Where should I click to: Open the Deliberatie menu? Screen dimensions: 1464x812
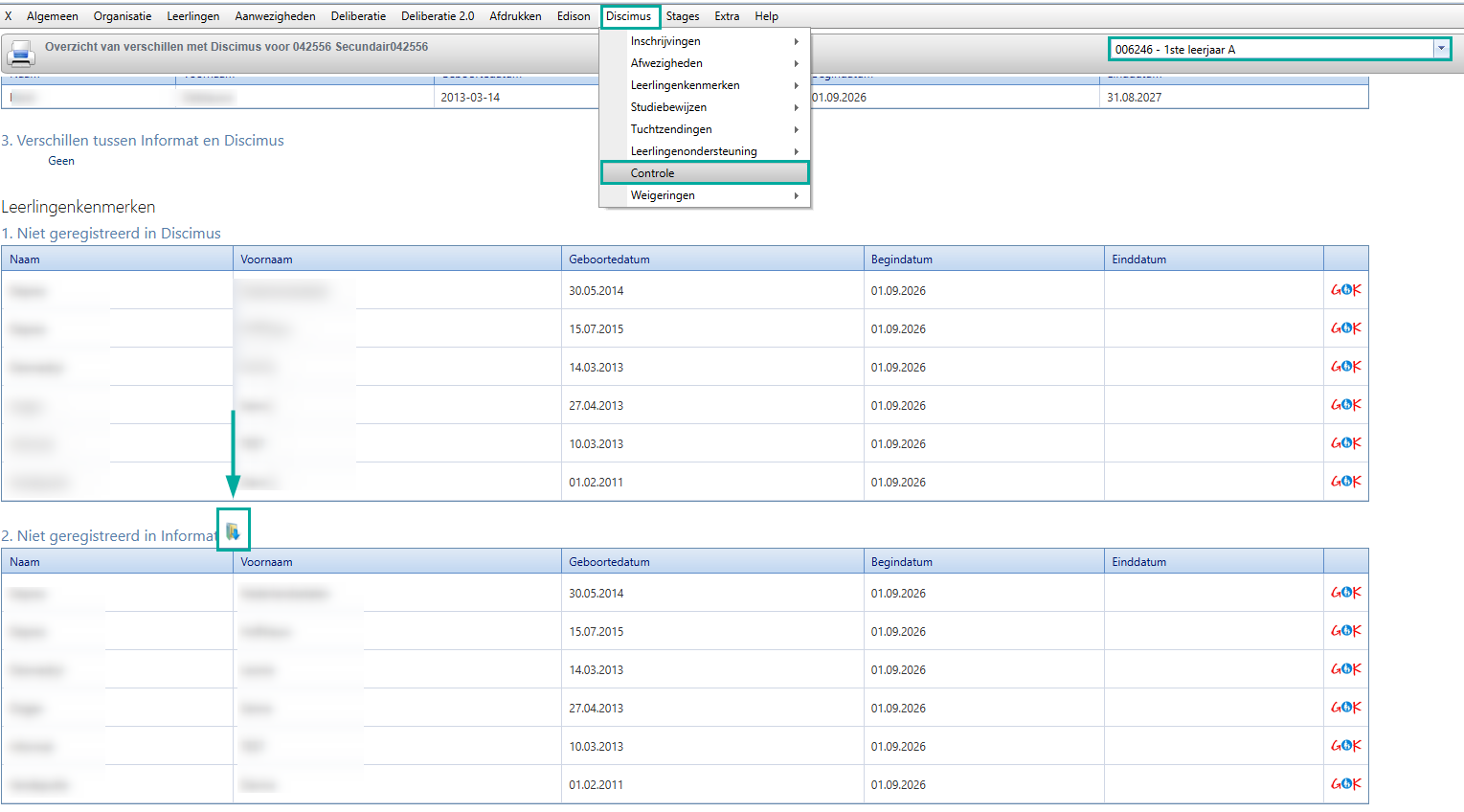pos(359,16)
